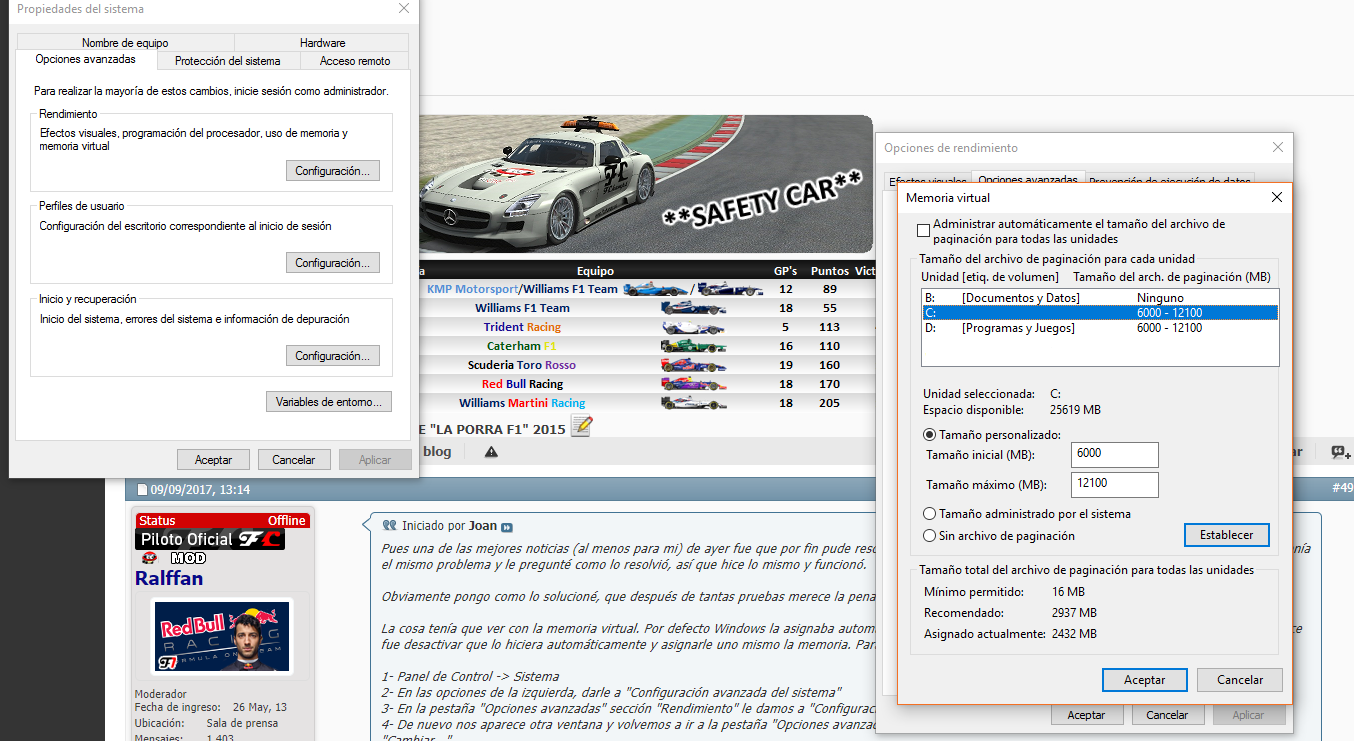Click Cancelar in Memoria virtual dialog
The image size is (1354, 741).
[x=1240, y=680]
